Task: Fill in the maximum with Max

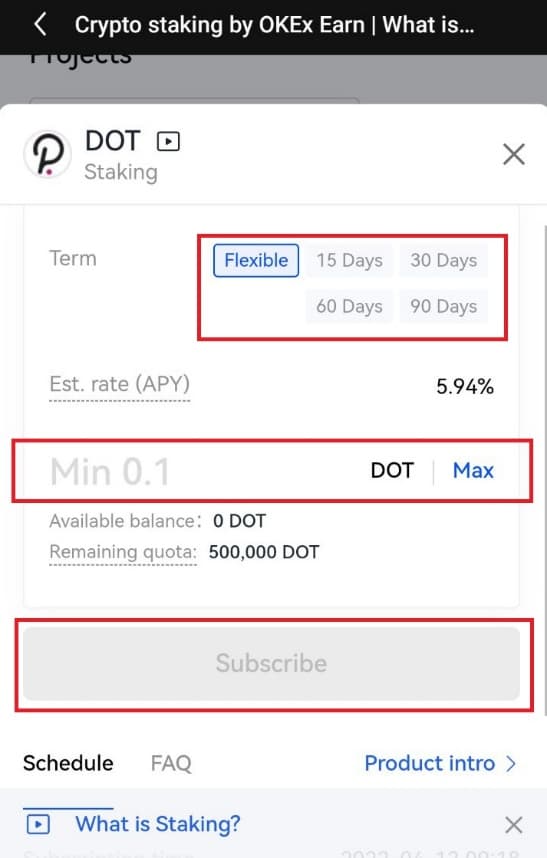Action: coord(473,471)
